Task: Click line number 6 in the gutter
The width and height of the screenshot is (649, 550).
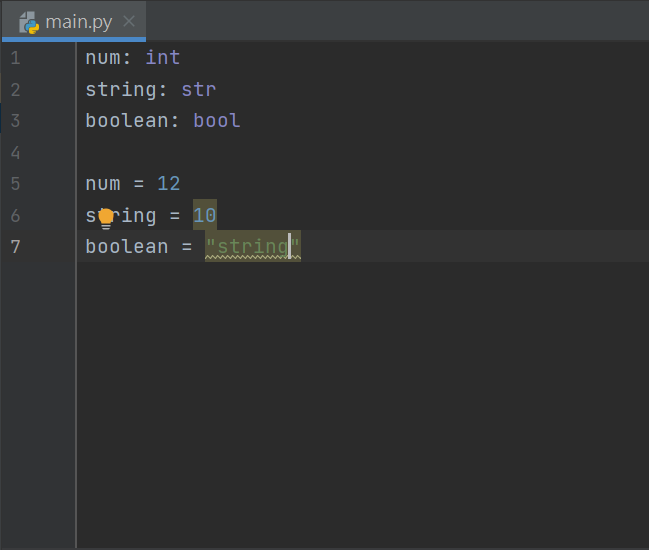Action: click(15, 216)
